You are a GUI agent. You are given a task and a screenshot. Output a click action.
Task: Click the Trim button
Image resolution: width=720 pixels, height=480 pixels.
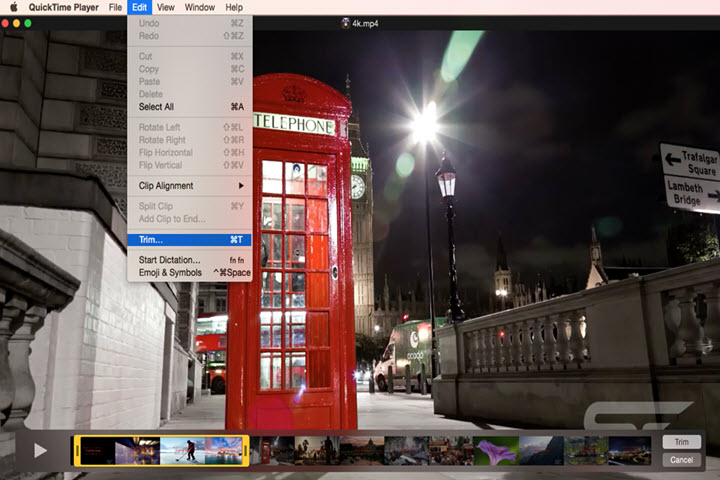(x=681, y=442)
